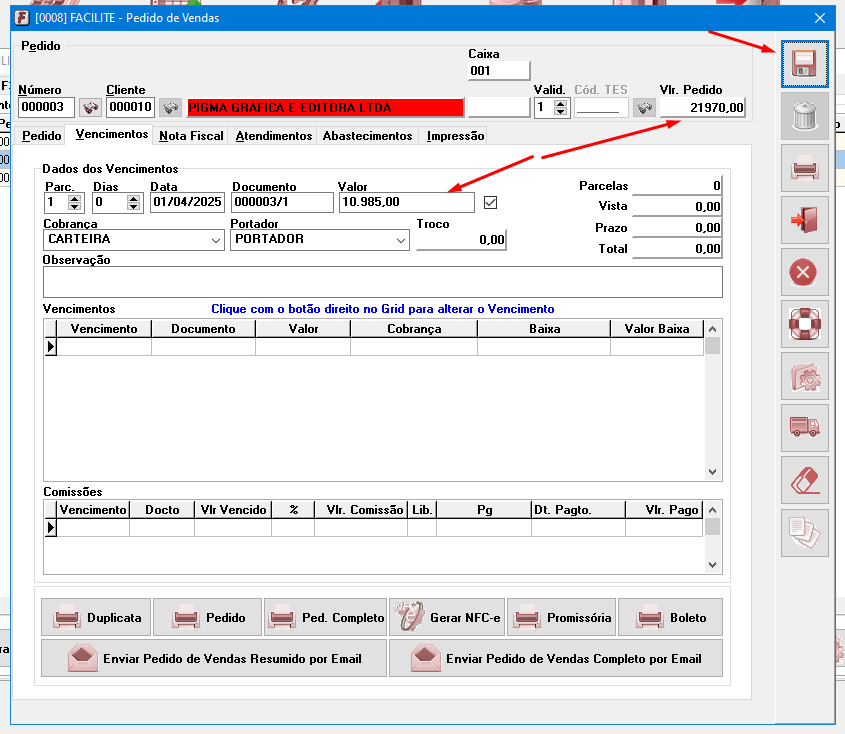Print Promissória note
This screenshot has height=734, width=845.
tap(561, 617)
